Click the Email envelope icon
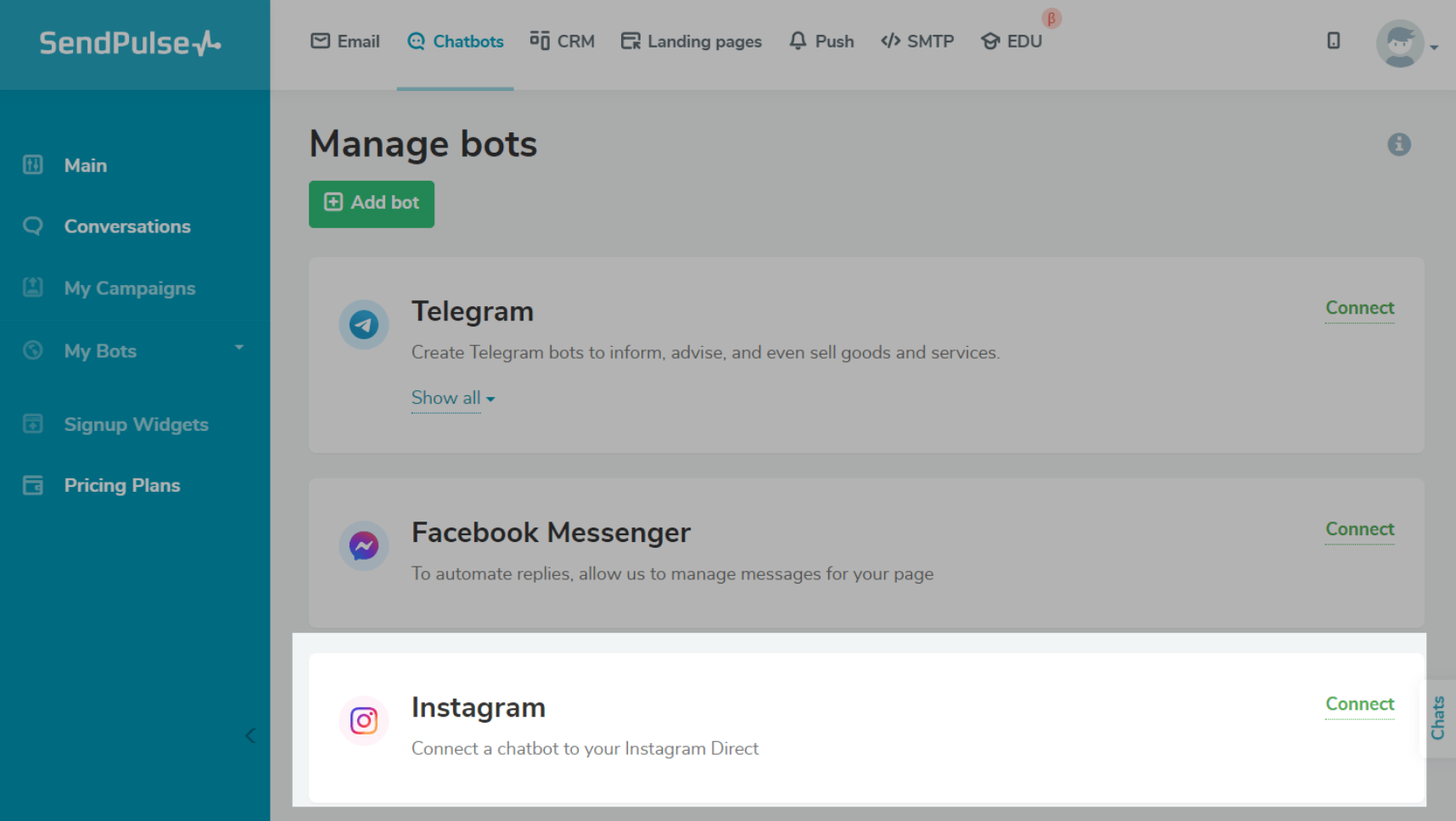 coord(320,41)
